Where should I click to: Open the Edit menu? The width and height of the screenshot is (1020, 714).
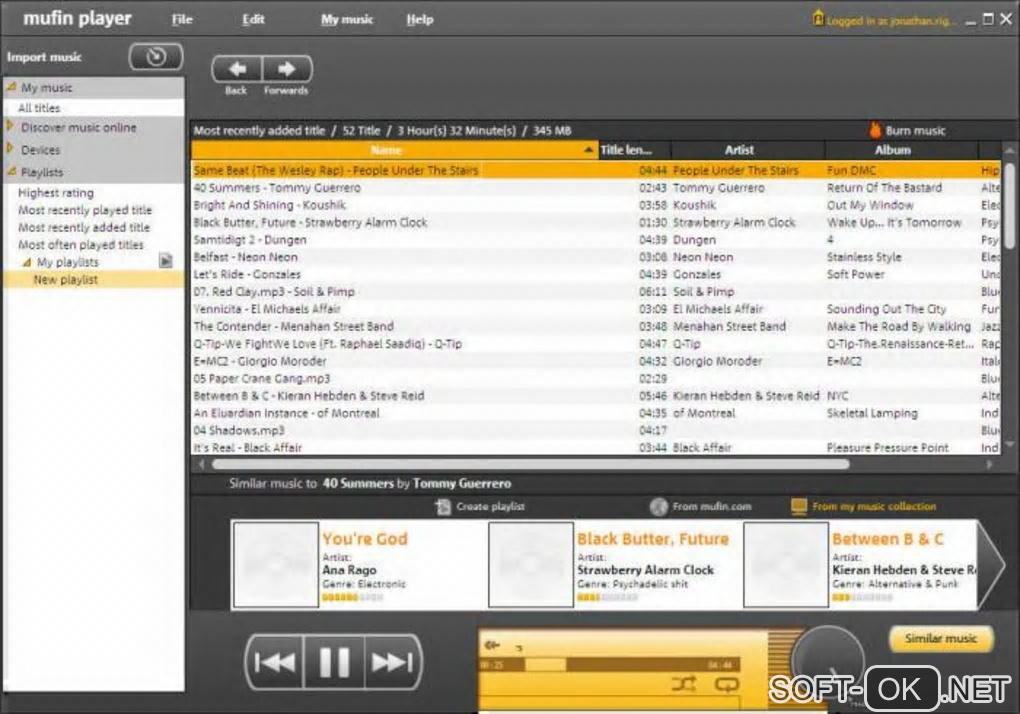253,20
